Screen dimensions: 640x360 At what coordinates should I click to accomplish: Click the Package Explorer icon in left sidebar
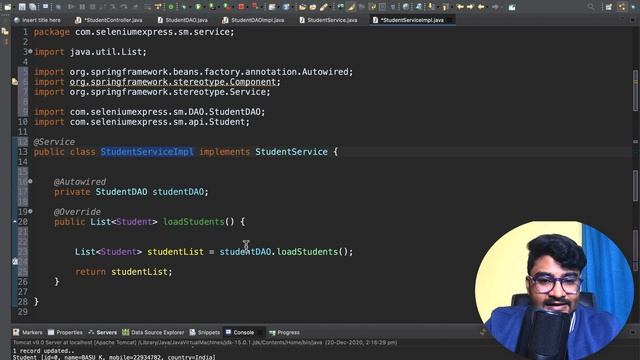[x=5, y=31]
